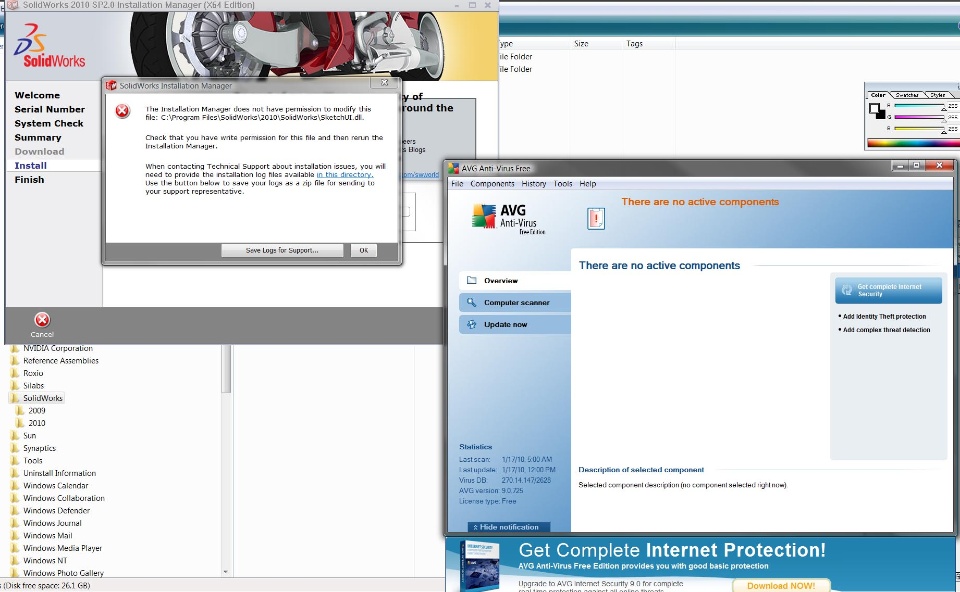Switch to the Styles tab in palette panel
Viewport: 960px width, 592px height.
(x=938, y=95)
